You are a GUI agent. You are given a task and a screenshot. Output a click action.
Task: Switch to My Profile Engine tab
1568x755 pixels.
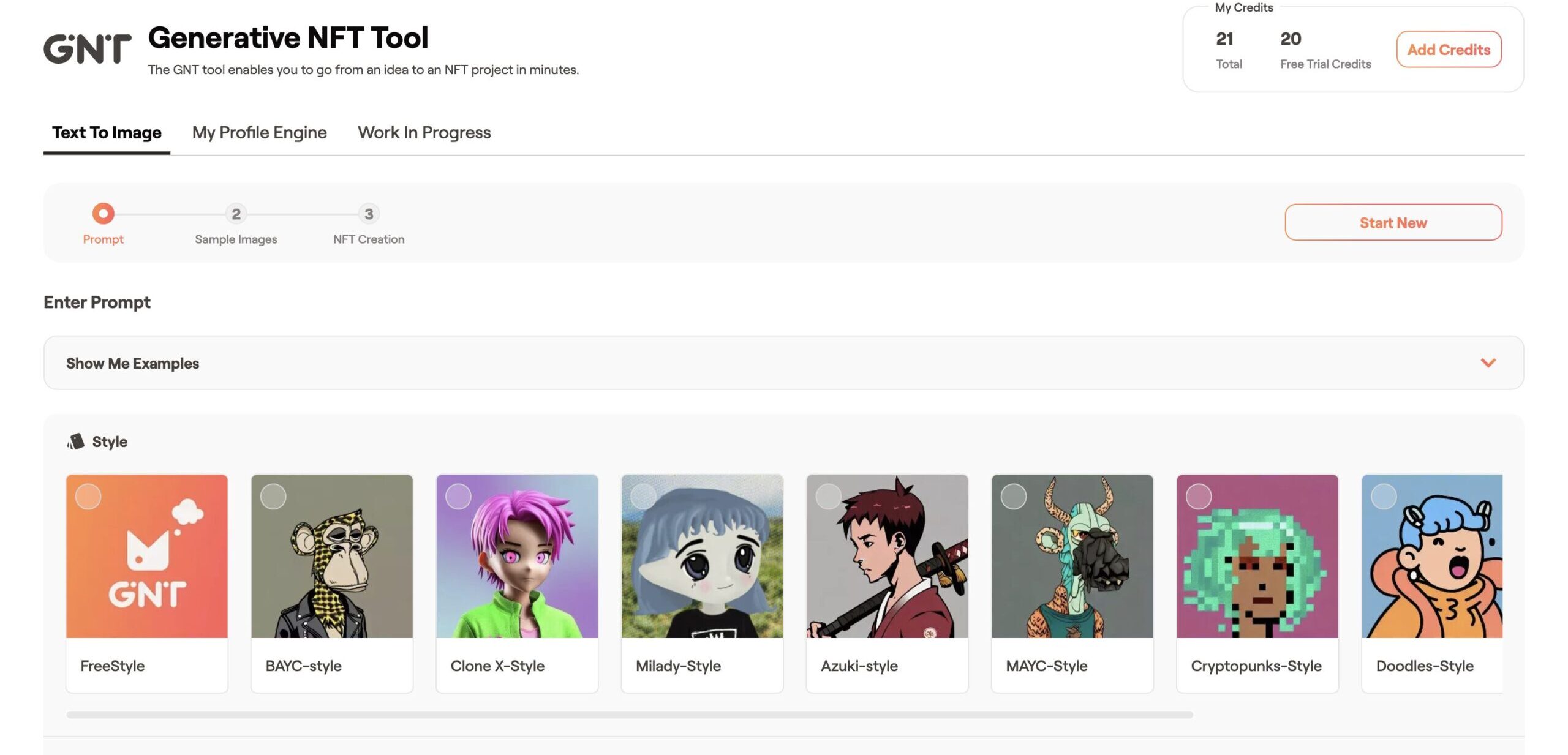259,132
